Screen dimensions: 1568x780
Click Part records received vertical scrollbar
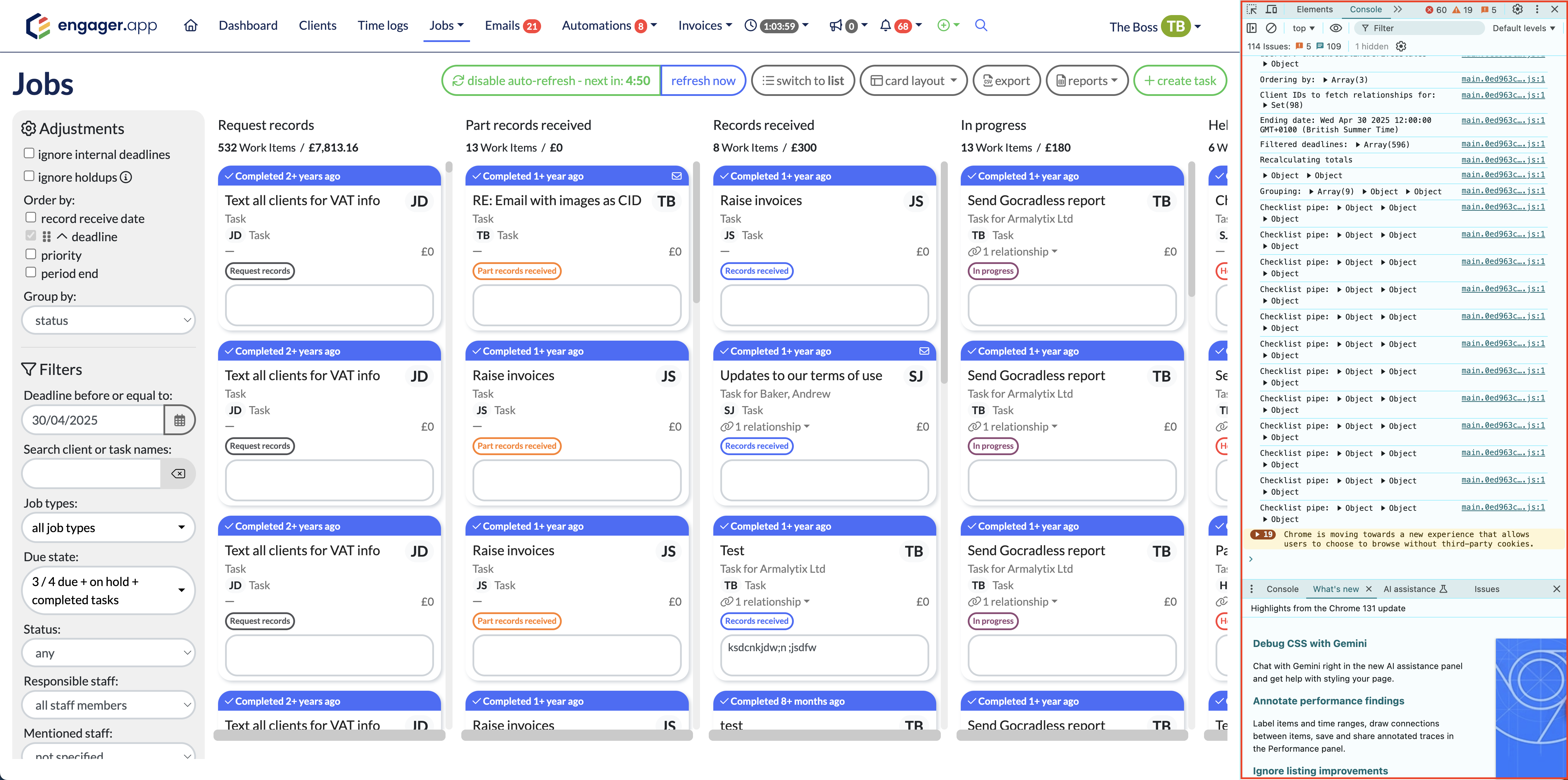(x=696, y=232)
